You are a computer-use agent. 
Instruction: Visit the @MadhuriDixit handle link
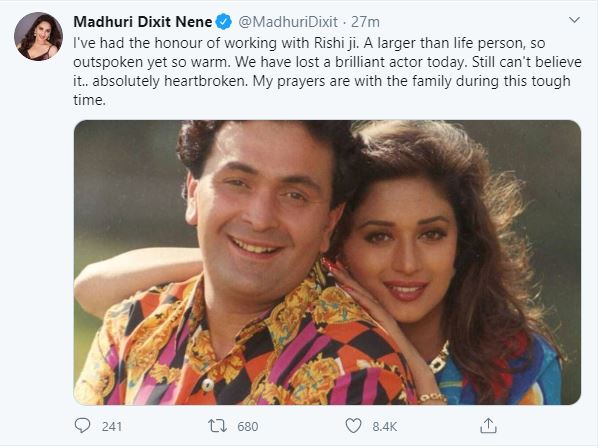[x=288, y=22]
